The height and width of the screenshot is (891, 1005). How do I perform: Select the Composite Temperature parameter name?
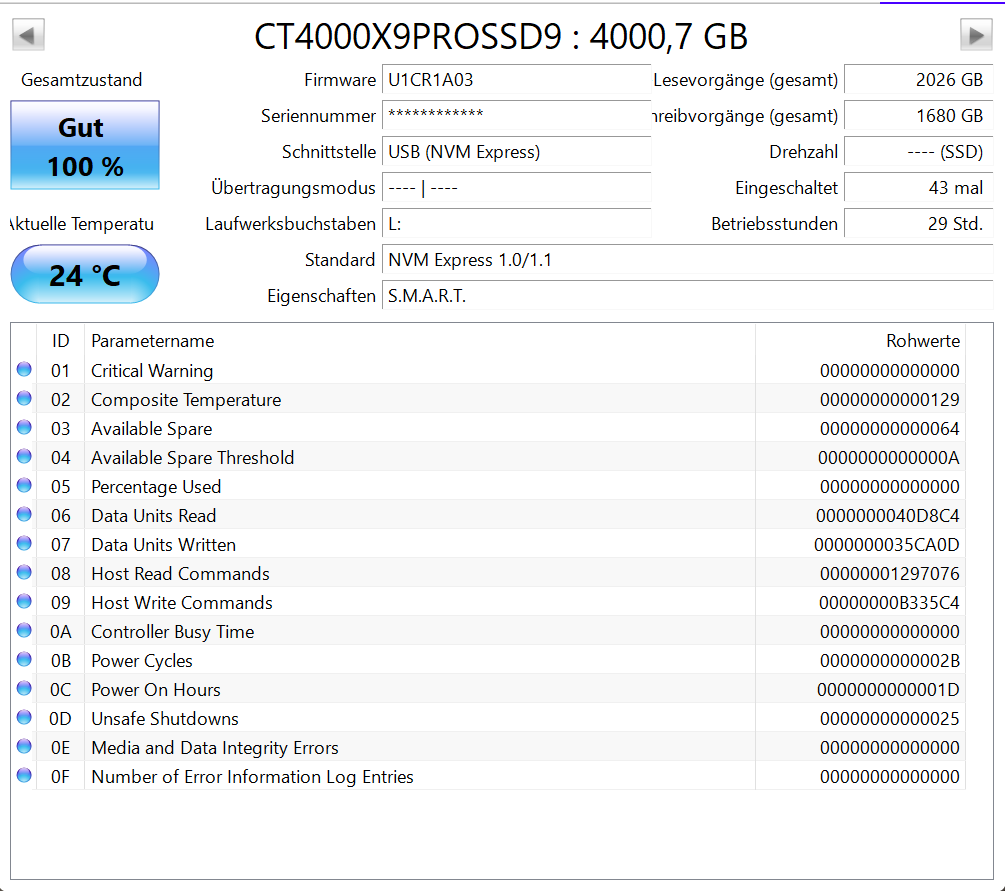pos(186,400)
